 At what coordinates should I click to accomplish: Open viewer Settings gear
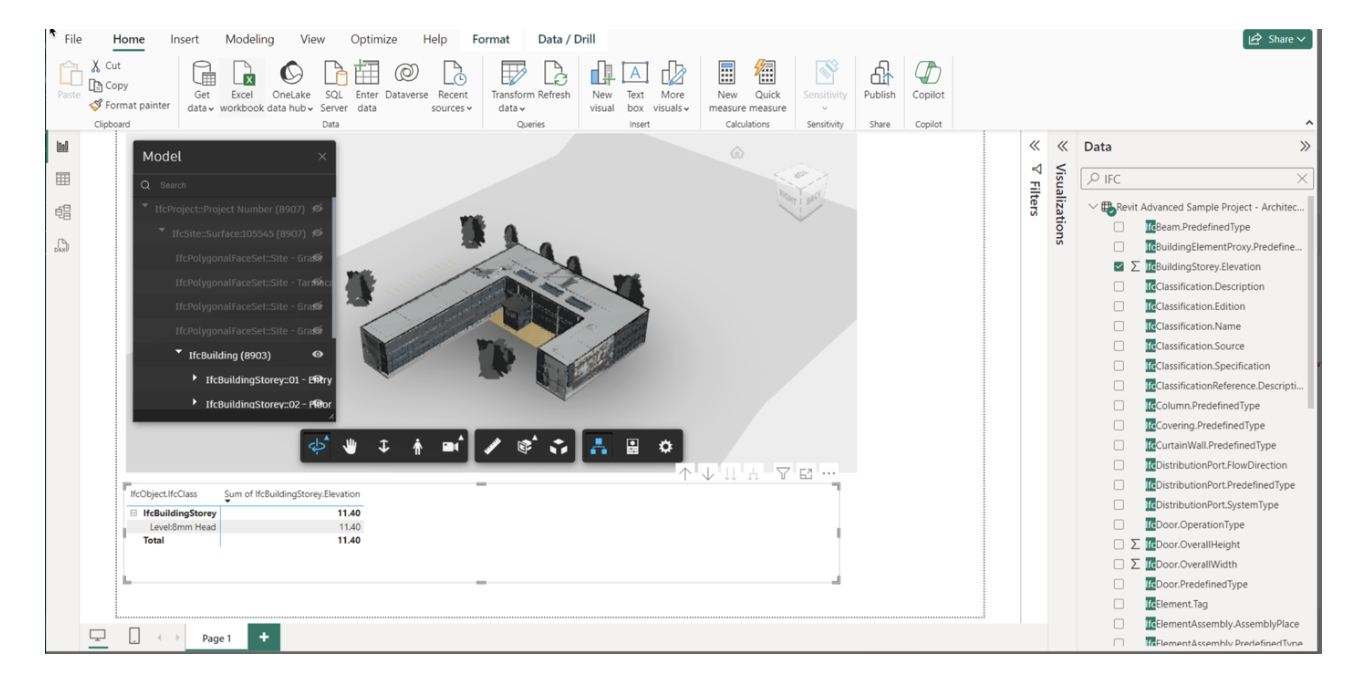[x=665, y=447]
